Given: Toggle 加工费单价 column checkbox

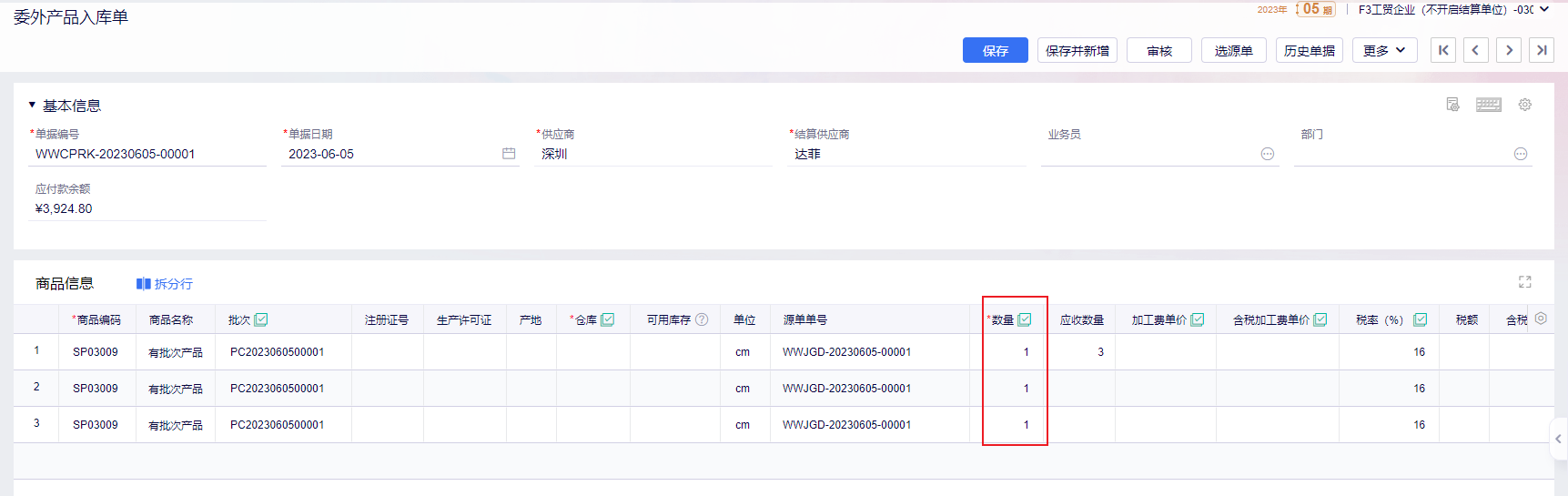Looking at the screenshot, I should click(1198, 319).
